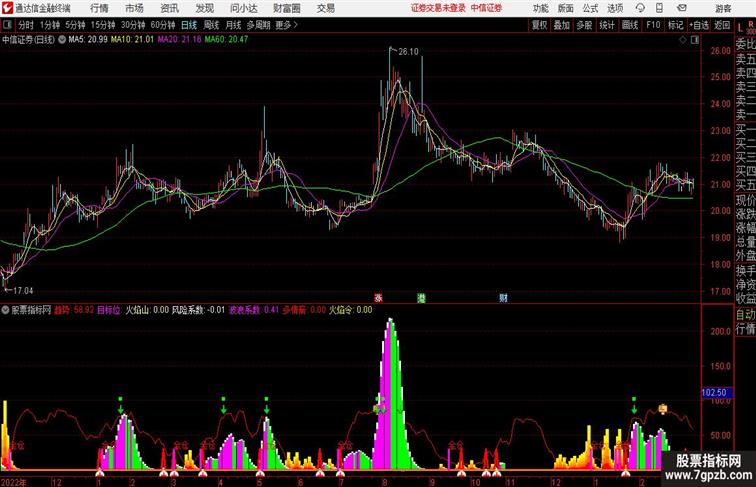
Task: Click the 统计 statistics toolbar button
Action: click(x=607, y=25)
